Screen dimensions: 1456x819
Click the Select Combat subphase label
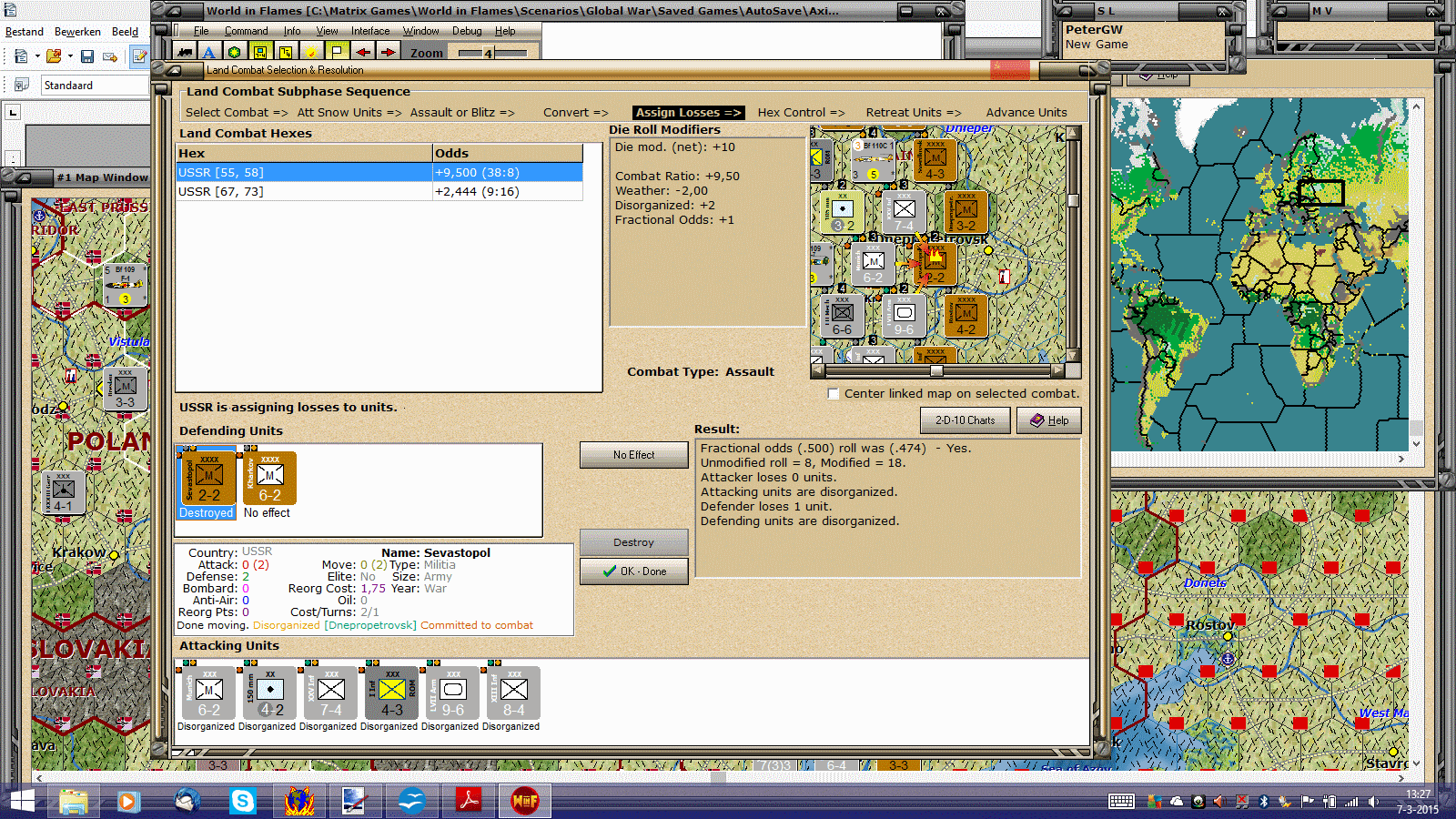[x=236, y=113]
